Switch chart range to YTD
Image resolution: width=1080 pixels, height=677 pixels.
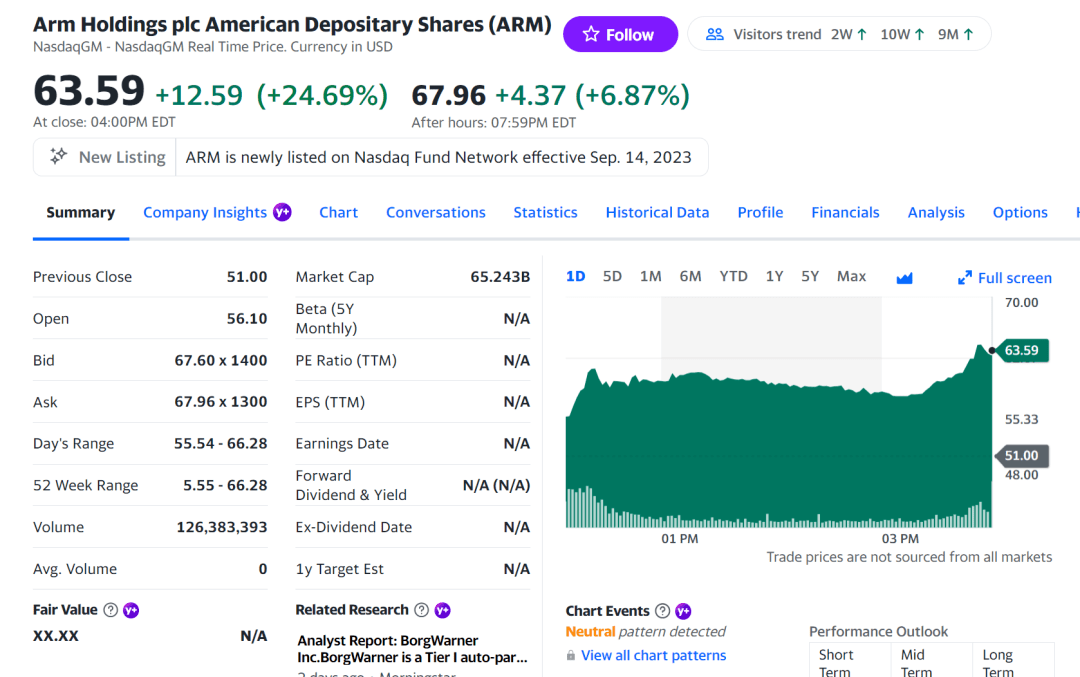(x=733, y=276)
